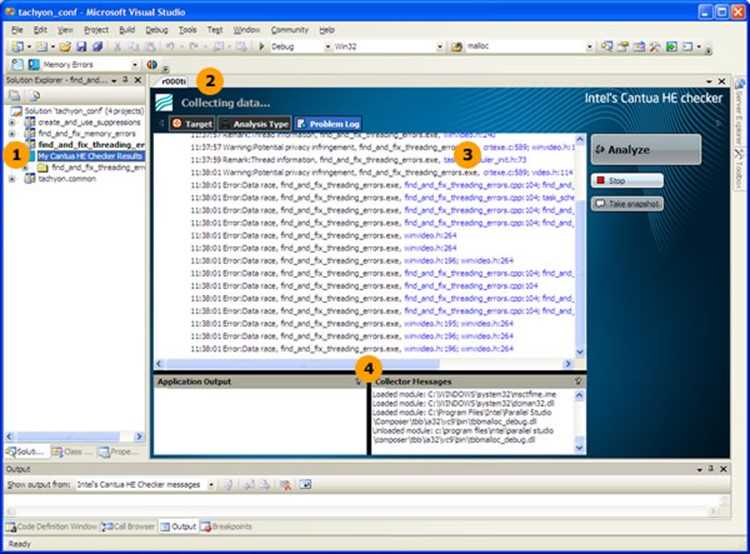The image size is (750, 554).
Task: Click the Analyze button
Action: point(646,150)
